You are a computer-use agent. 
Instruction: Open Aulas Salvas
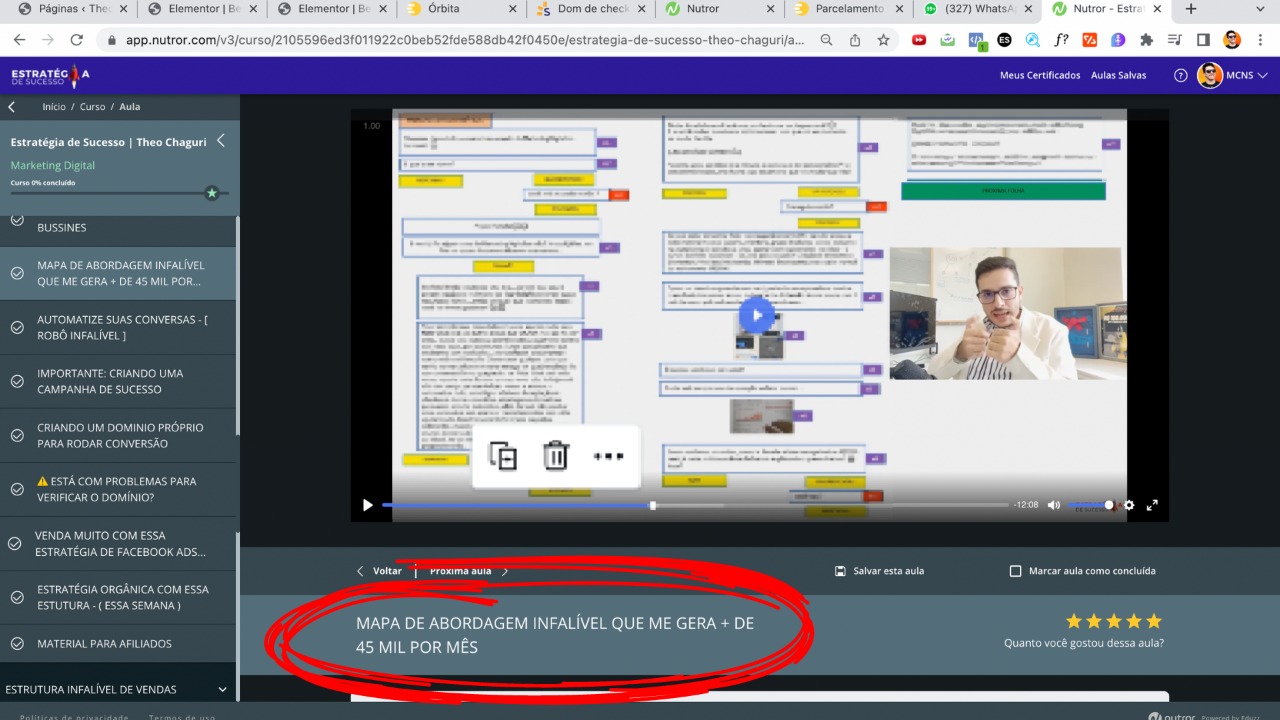1119,75
